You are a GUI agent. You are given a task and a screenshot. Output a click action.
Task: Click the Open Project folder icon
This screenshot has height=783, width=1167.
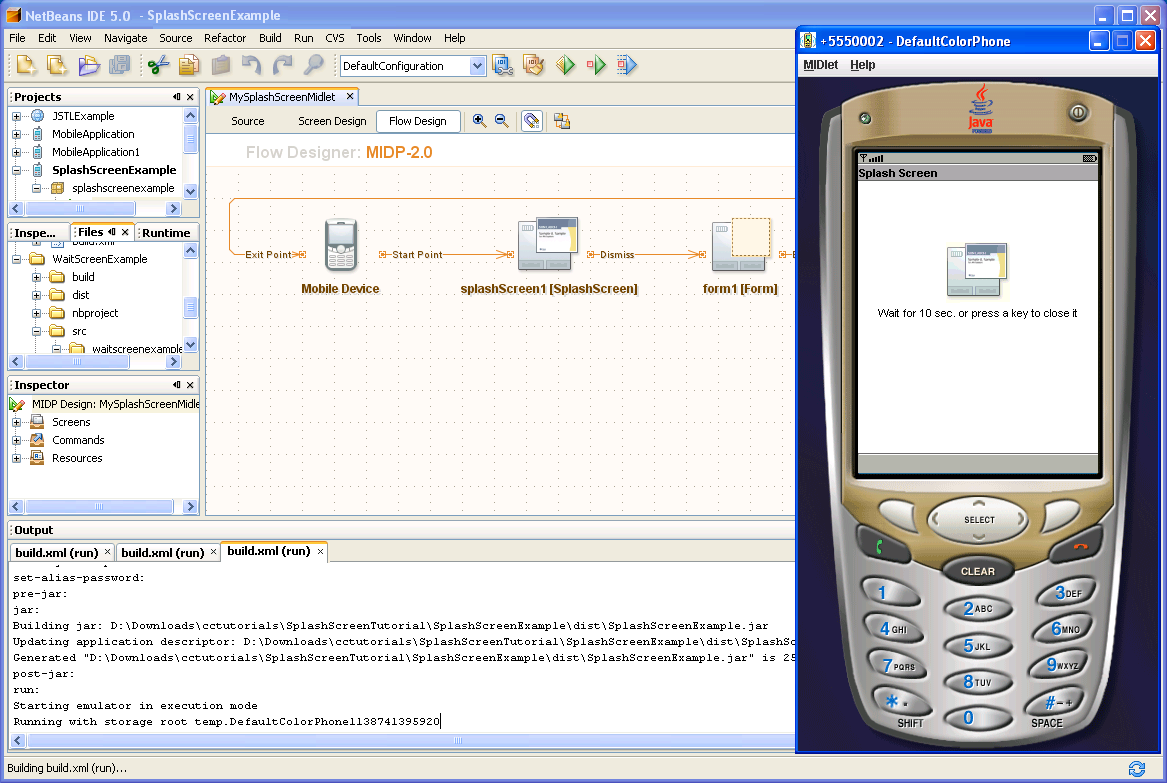point(89,65)
